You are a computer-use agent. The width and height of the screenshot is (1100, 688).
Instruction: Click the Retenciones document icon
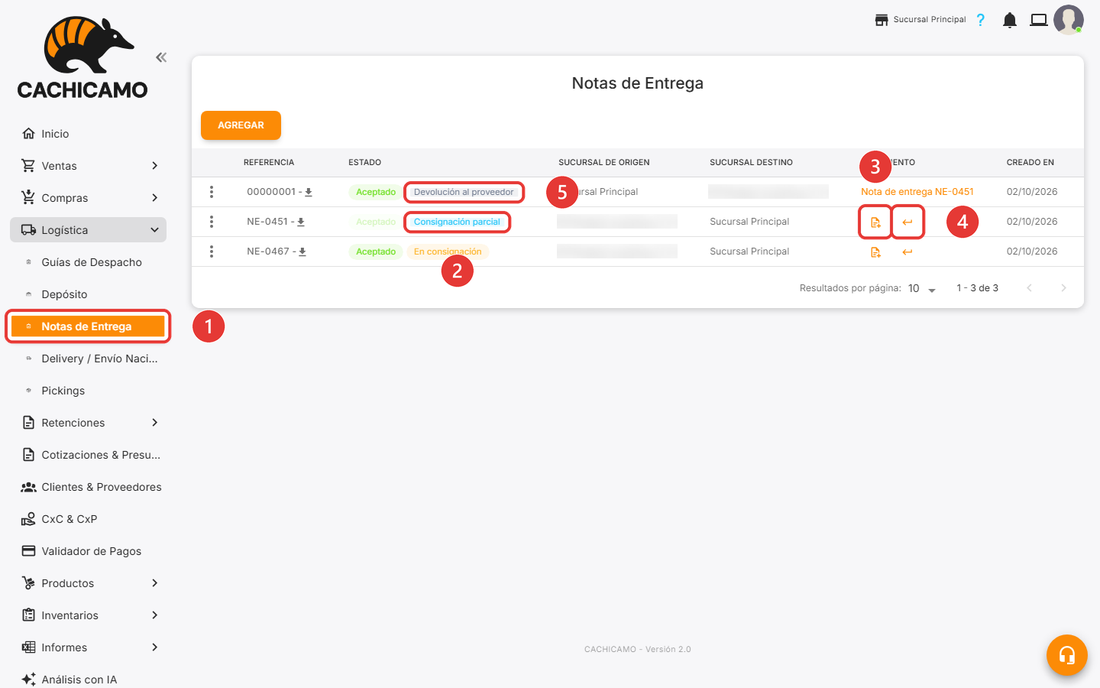[x=28, y=422]
